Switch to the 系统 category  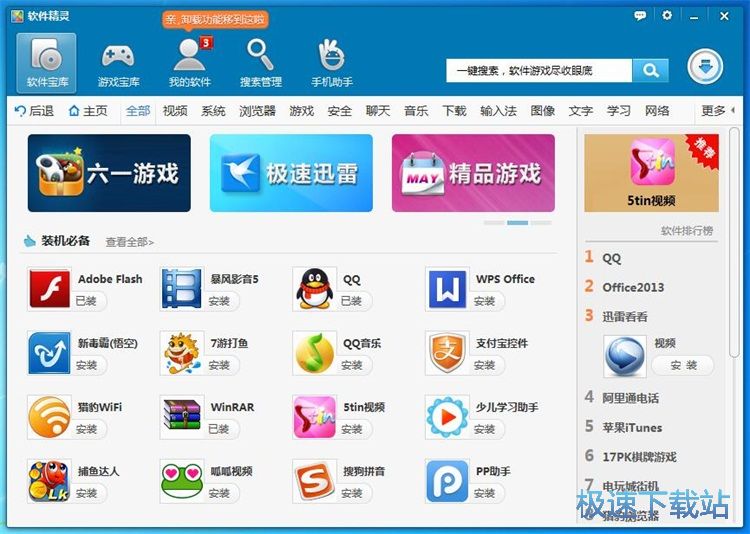point(213,111)
